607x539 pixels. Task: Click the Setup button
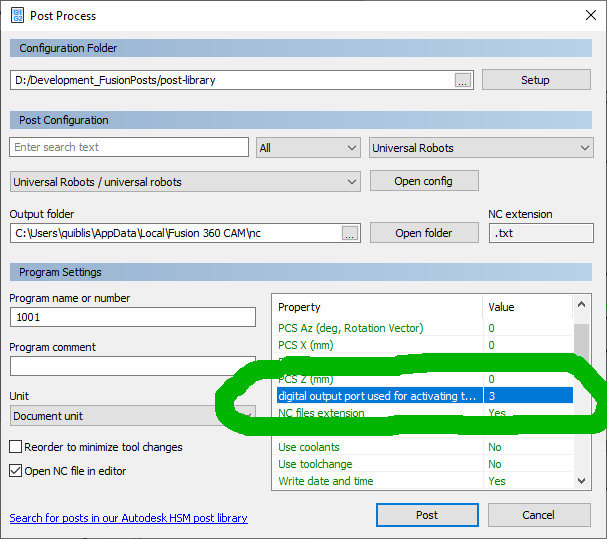(535, 80)
